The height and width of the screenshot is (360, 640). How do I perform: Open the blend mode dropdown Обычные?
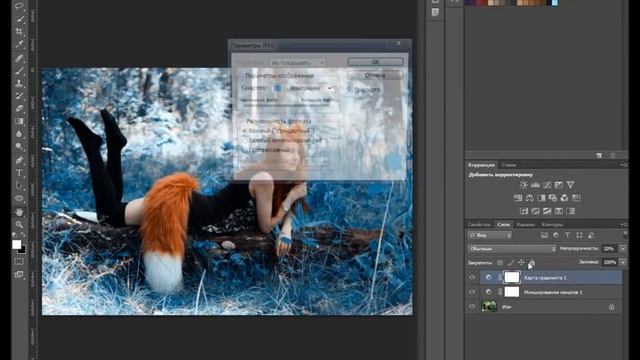[x=512, y=249]
